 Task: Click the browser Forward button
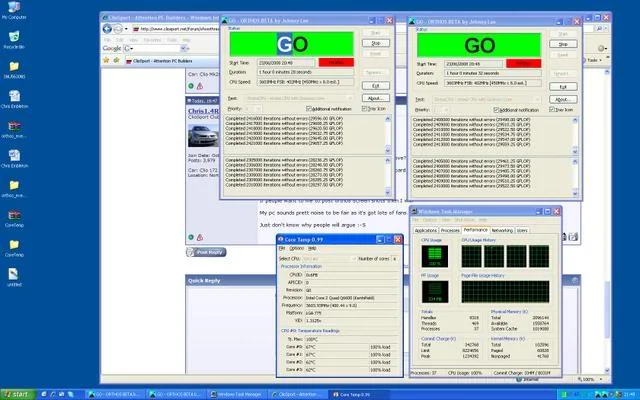pyautogui.click(x=118, y=29)
